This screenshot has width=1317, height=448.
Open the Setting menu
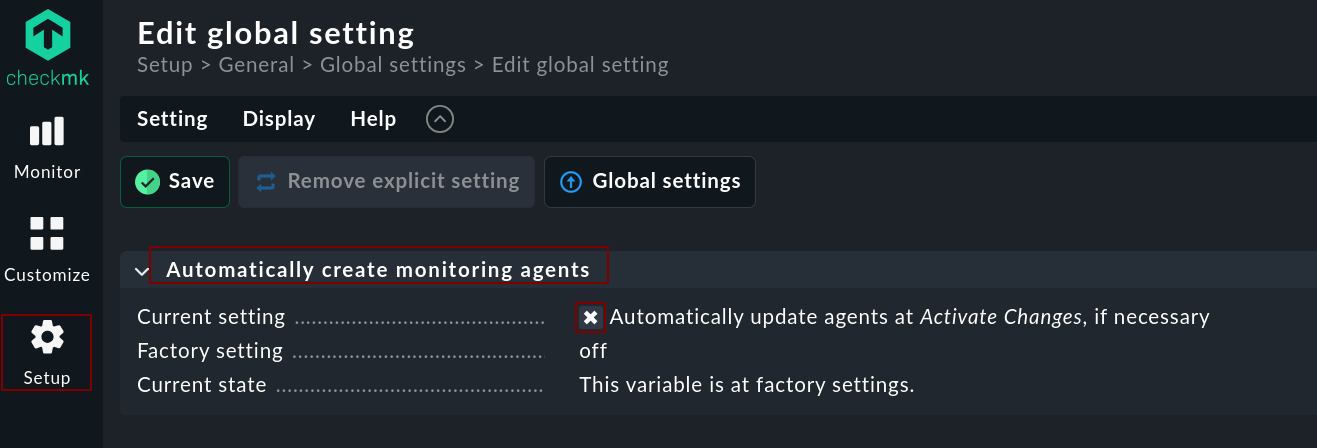(x=172, y=119)
